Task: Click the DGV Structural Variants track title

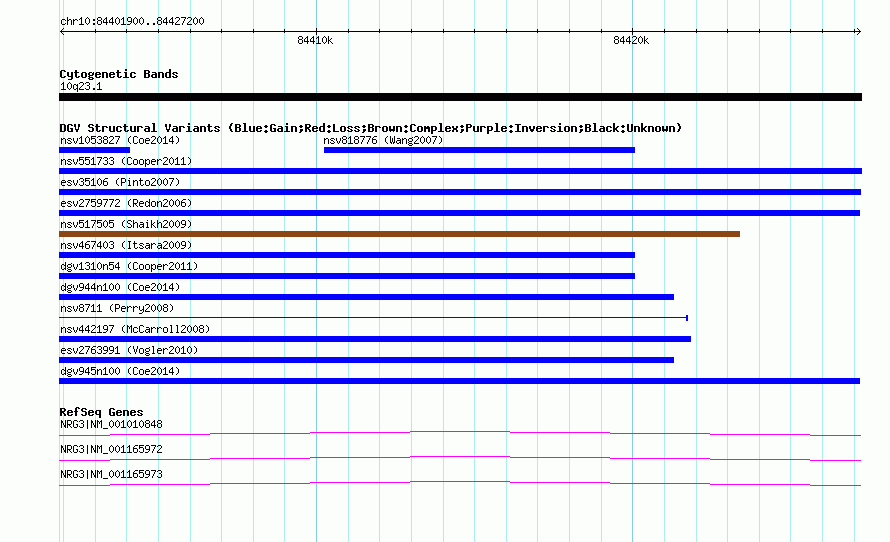Action: tap(371, 128)
